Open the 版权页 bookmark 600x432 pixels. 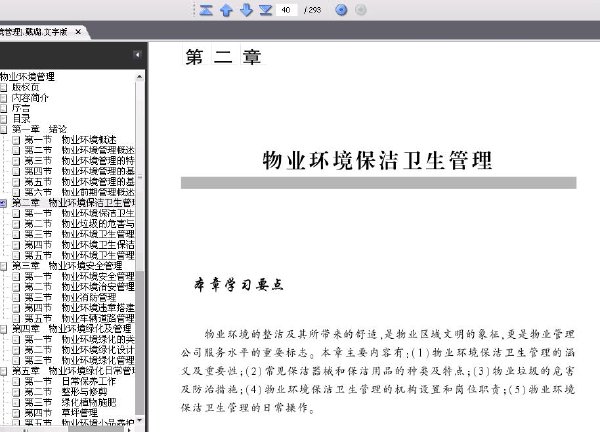click(x=25, y=87)
